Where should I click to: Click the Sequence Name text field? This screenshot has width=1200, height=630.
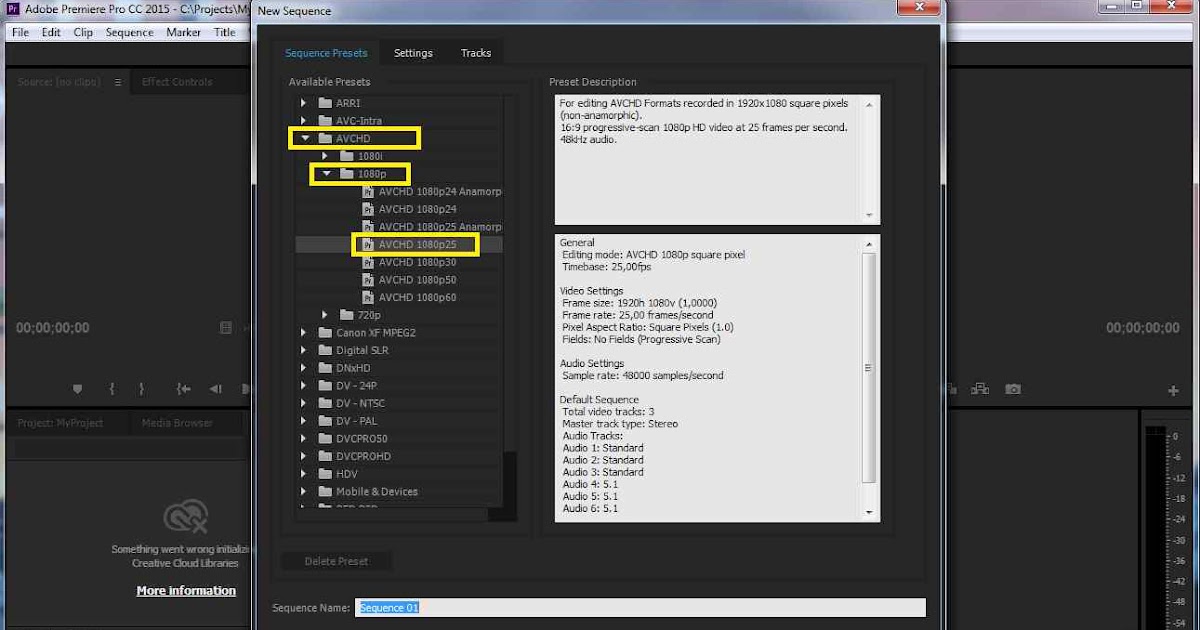pyautogui.click(x=640, y=608)
